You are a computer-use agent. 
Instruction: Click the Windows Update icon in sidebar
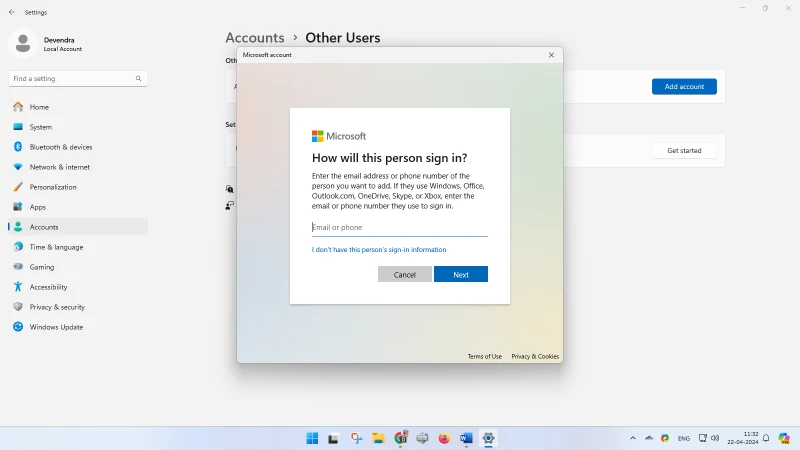[x=18, y=327]
